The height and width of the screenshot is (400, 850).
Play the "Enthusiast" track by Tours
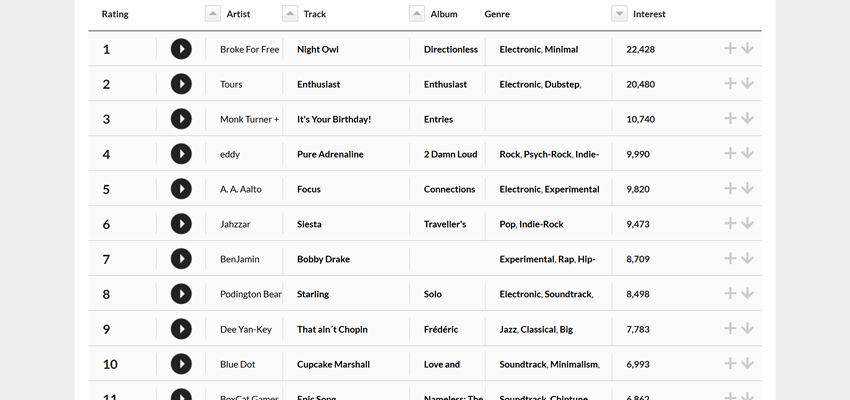(181, 84)
